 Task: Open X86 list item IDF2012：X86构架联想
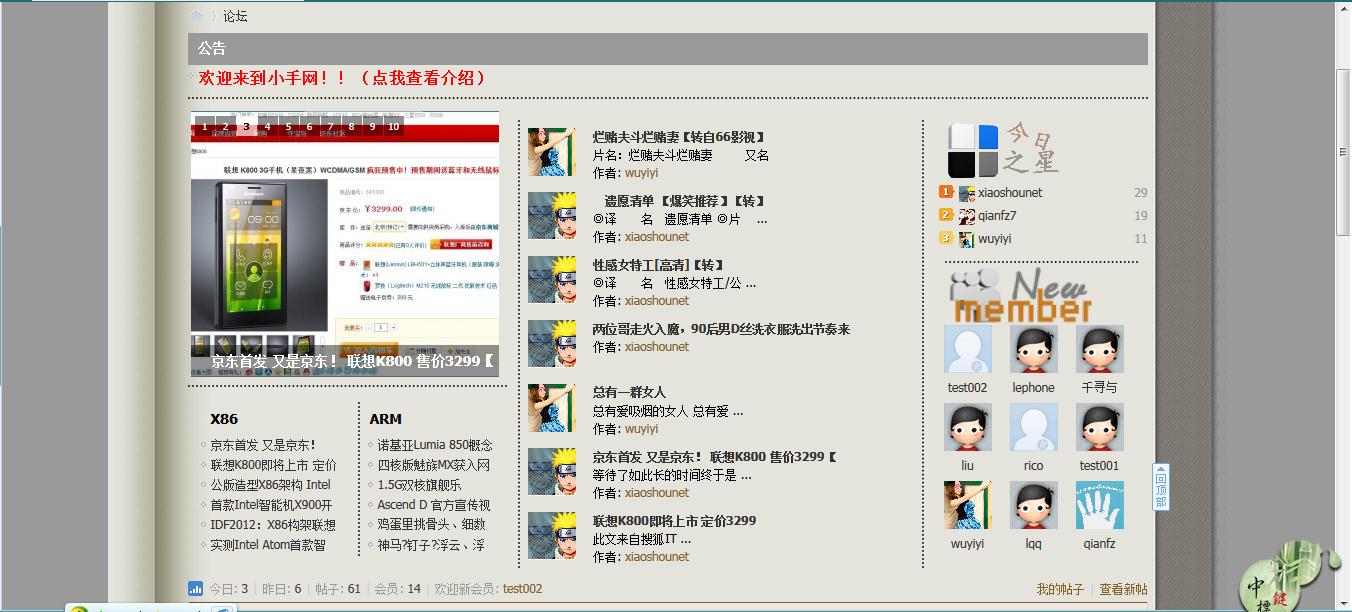coord(273,525)
